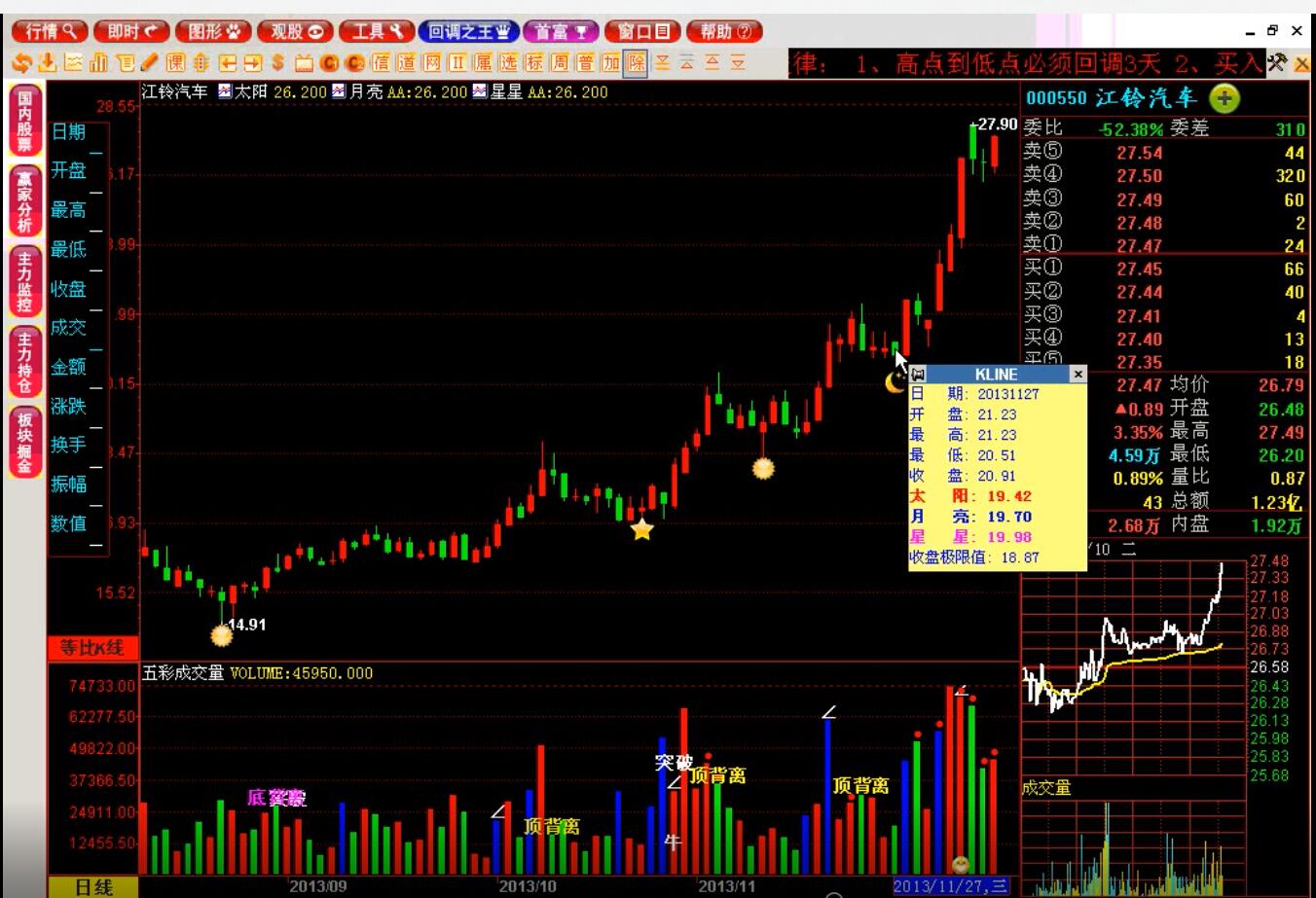
Task: Click the 2013/11/27,三 date label
Action: pyautogui.click(x=950, y=886)
